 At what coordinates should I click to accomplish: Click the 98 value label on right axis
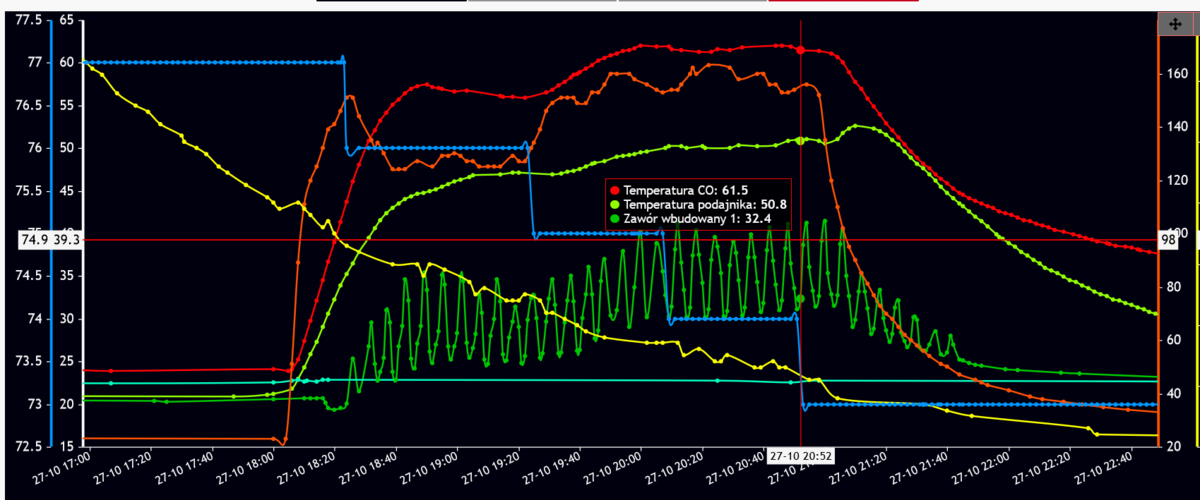(x=1166, y=240)
